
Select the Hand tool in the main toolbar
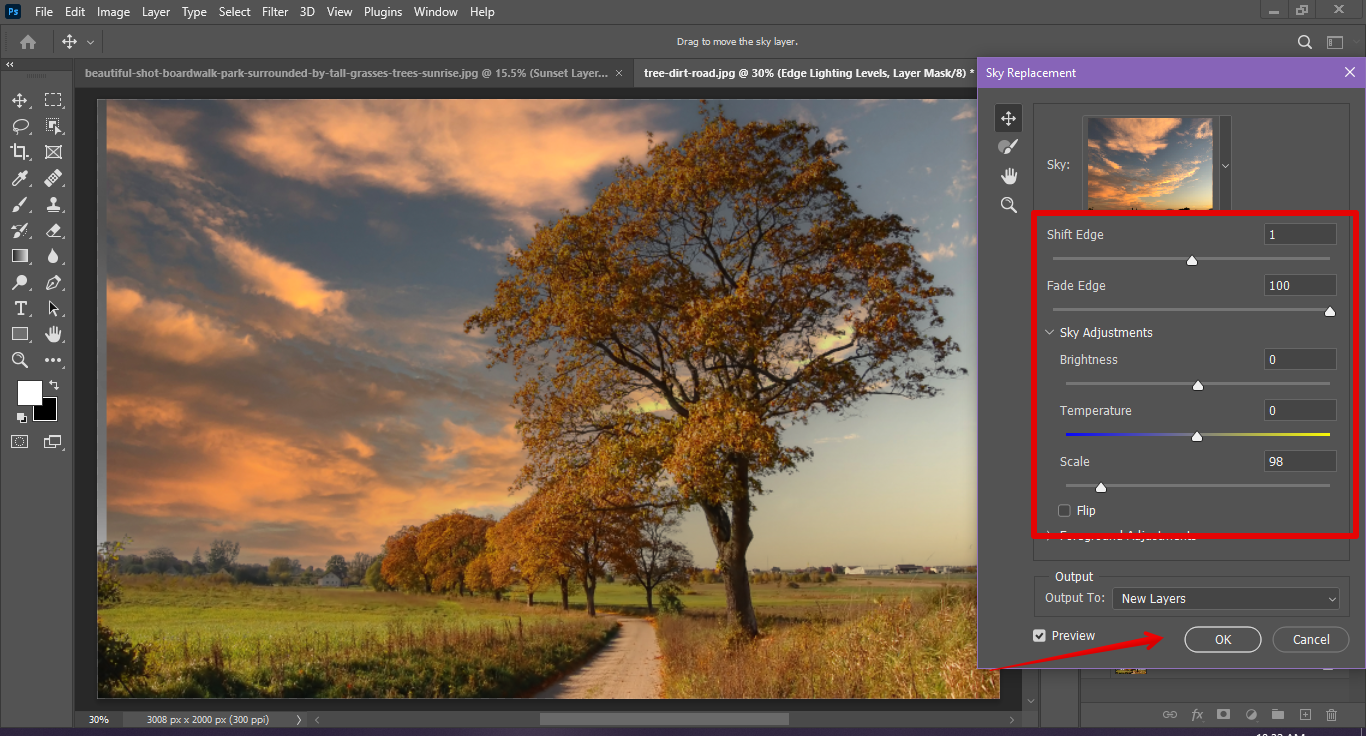[53, 334]
